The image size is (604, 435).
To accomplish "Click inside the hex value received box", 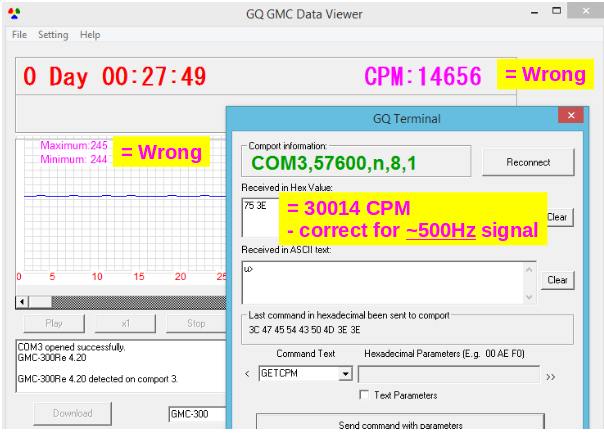I will tap(260, 218).
